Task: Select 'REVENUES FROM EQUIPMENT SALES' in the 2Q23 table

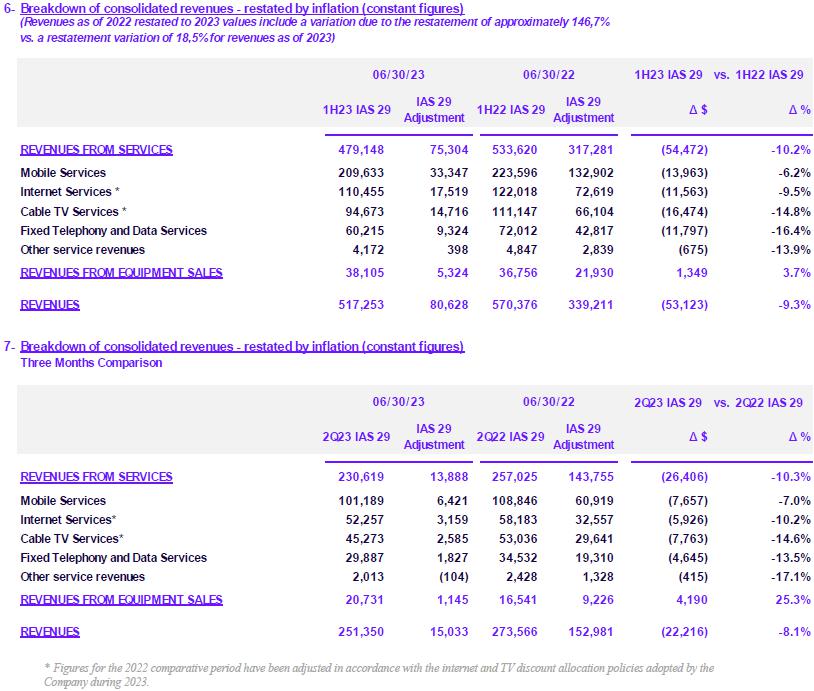Action: coord(121,600)
